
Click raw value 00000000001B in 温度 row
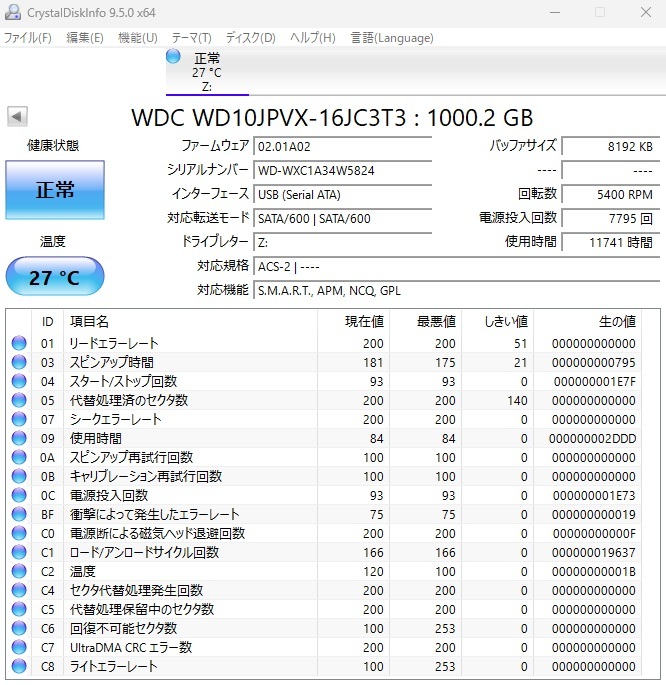coord(594,571)
